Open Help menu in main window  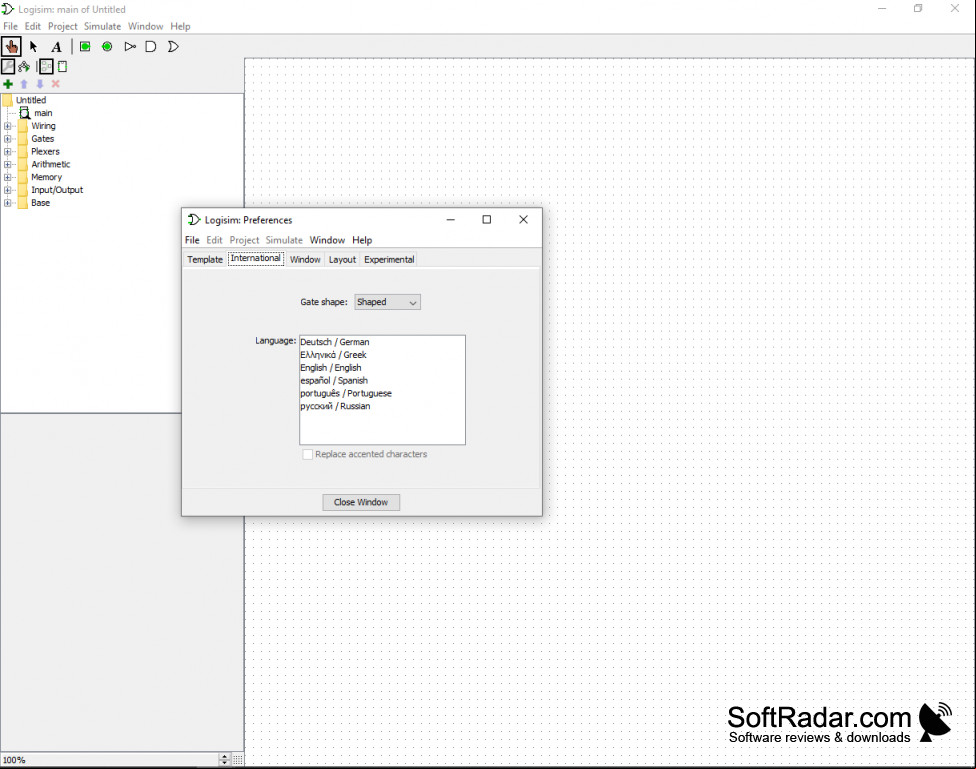tap(181, 26)
